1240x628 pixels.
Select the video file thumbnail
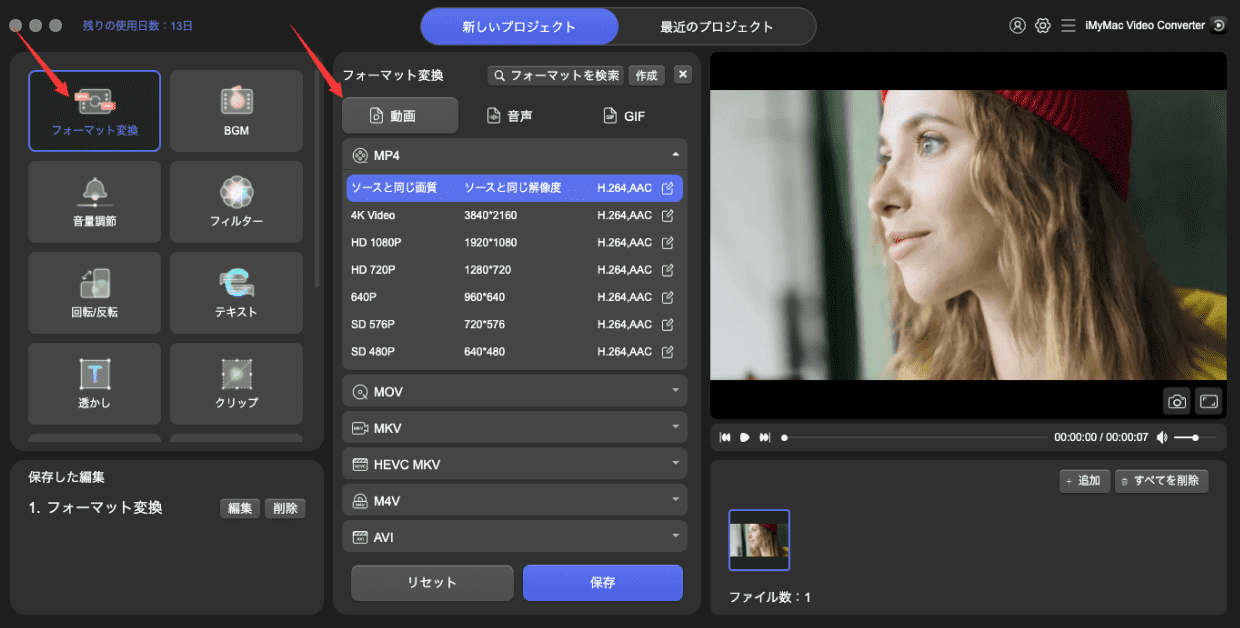click(x=759, y=540)
